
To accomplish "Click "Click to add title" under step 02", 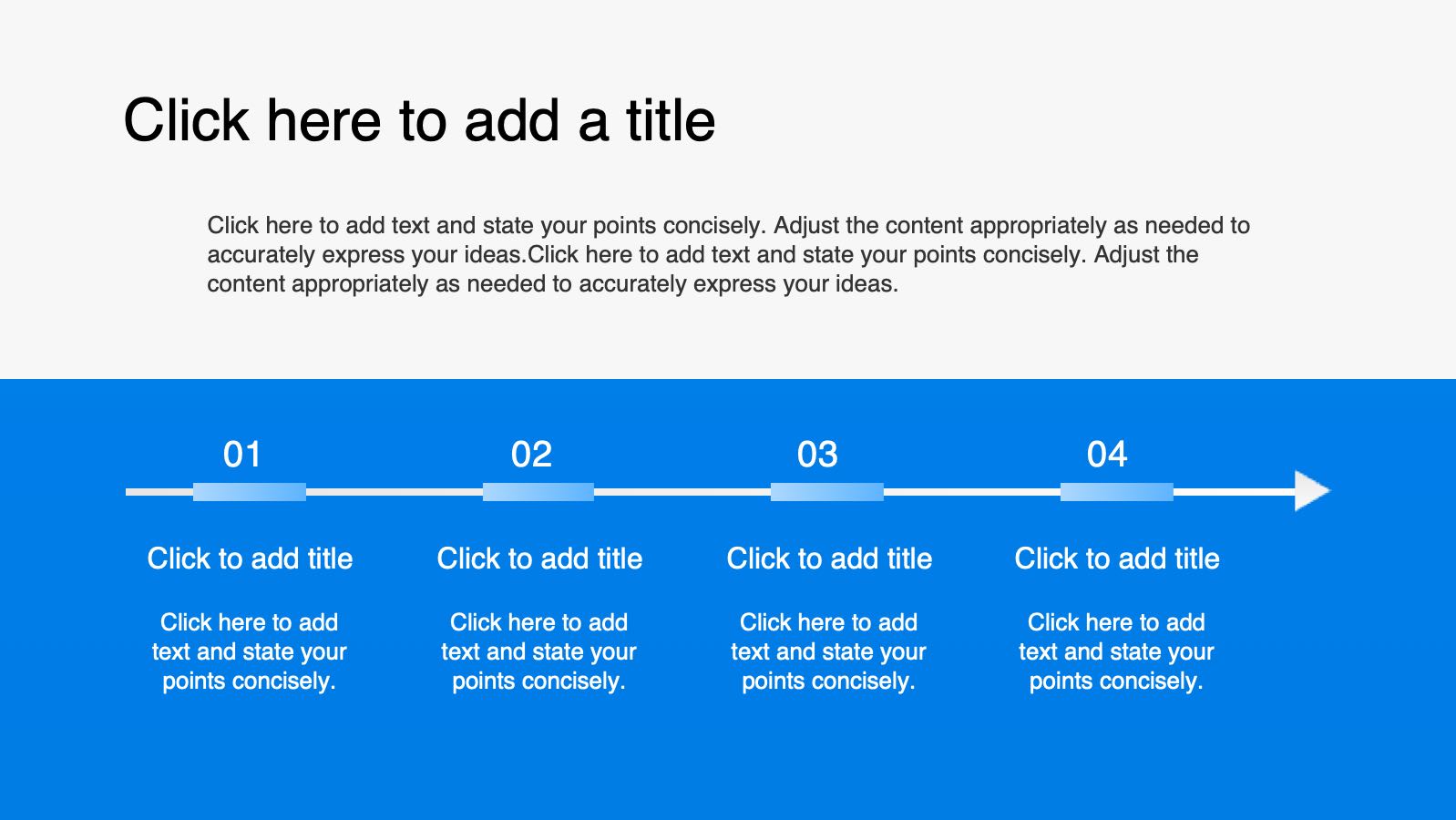I will (x=539, y=559).
